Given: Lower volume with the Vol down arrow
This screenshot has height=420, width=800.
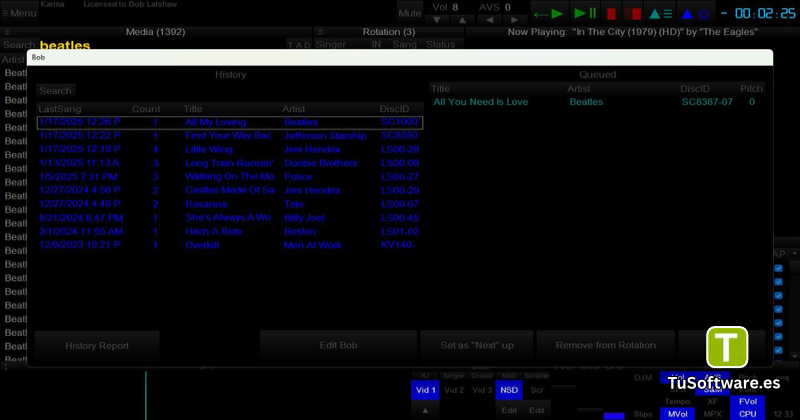Looking at the screenshot, I should point(437,20).
